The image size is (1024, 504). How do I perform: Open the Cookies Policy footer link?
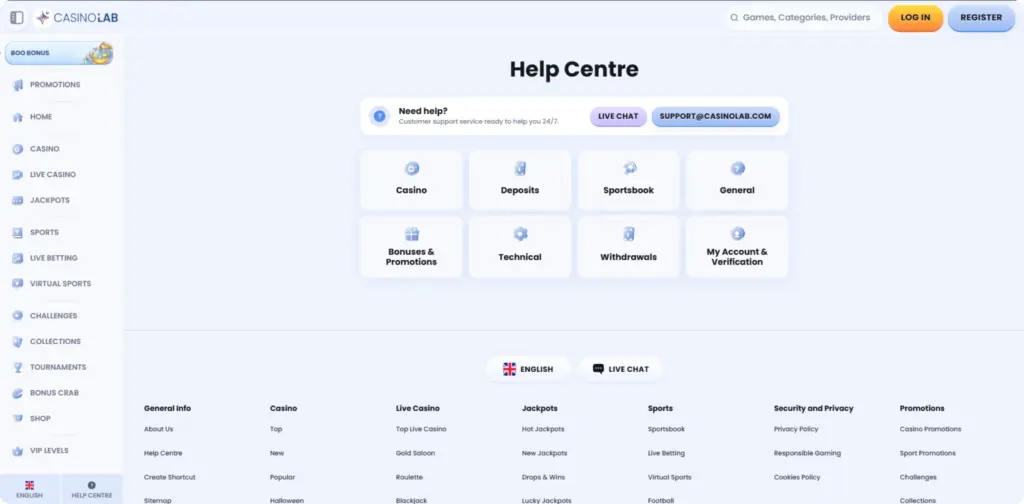[x=797, y=477]
